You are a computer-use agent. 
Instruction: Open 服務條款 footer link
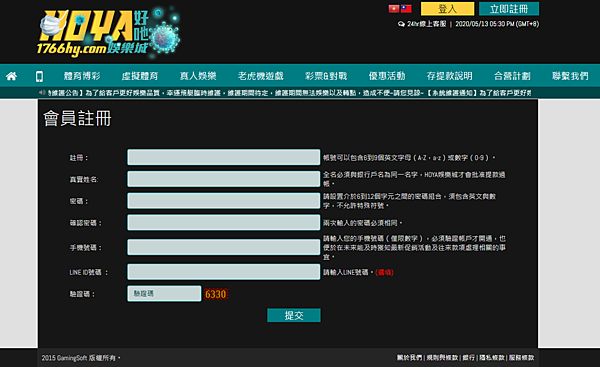[x=522, y=357]
